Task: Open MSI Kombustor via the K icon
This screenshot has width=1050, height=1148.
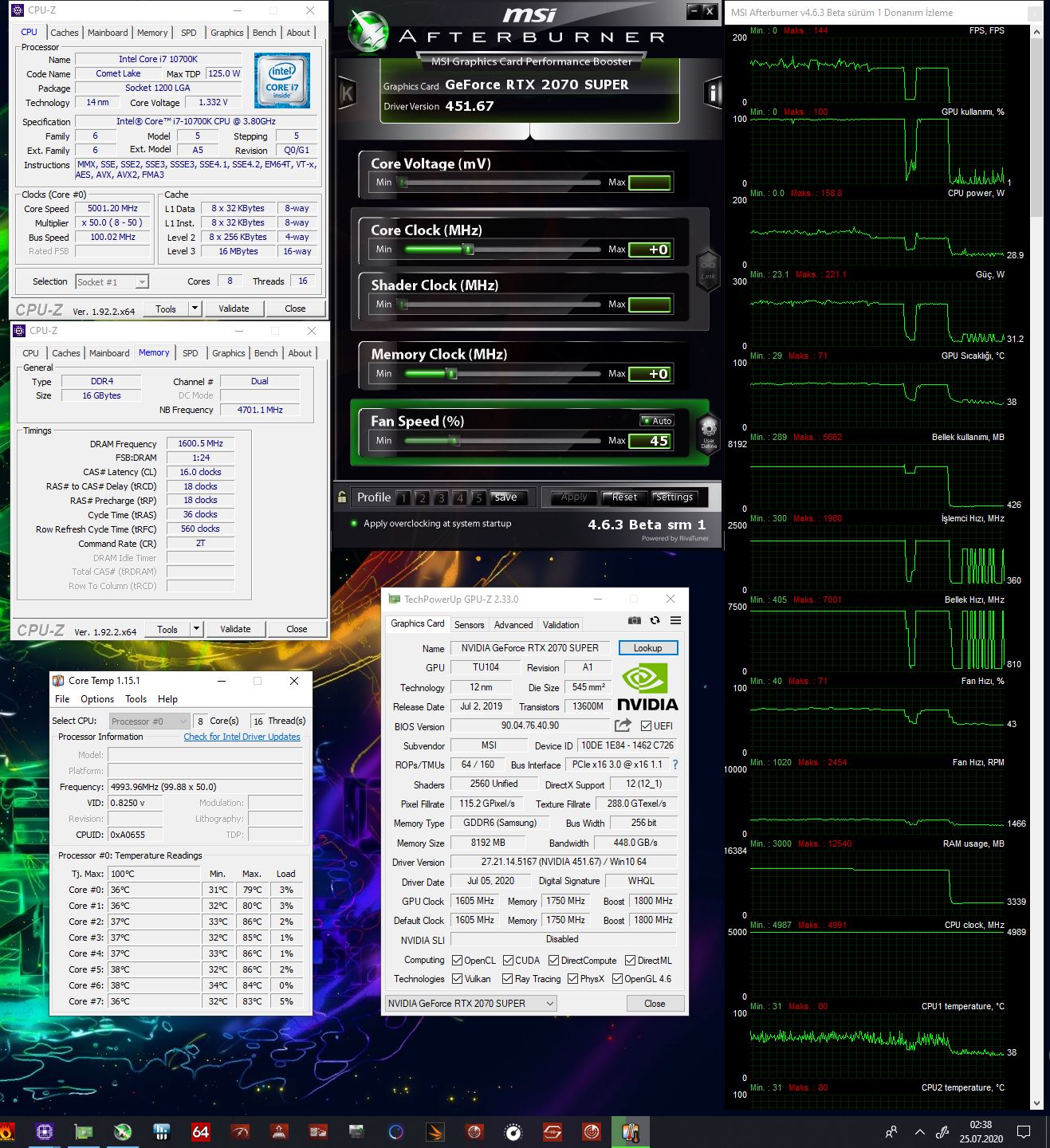Action: [x=346, y=94]
